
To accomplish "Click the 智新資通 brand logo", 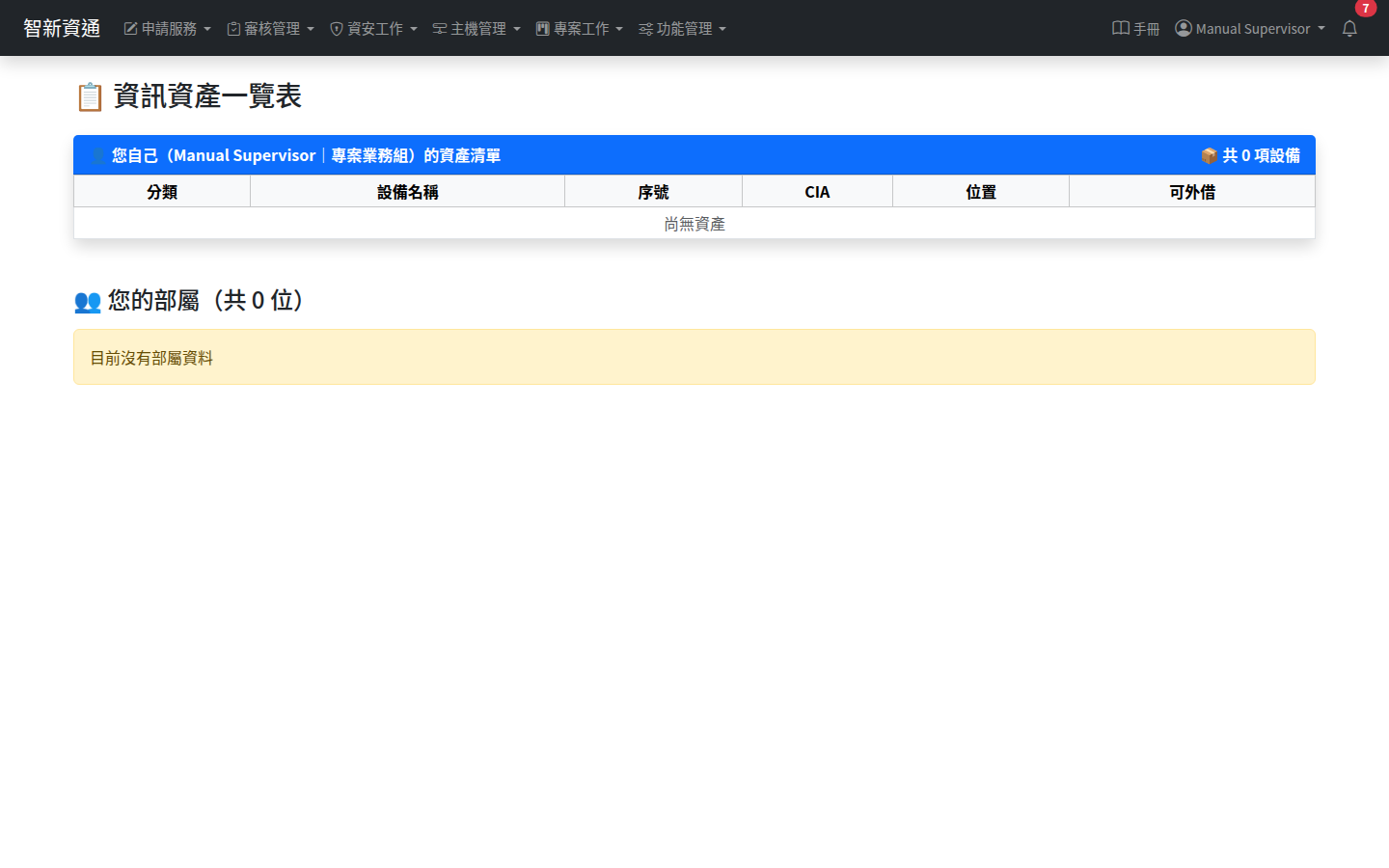I will (62, 28).
